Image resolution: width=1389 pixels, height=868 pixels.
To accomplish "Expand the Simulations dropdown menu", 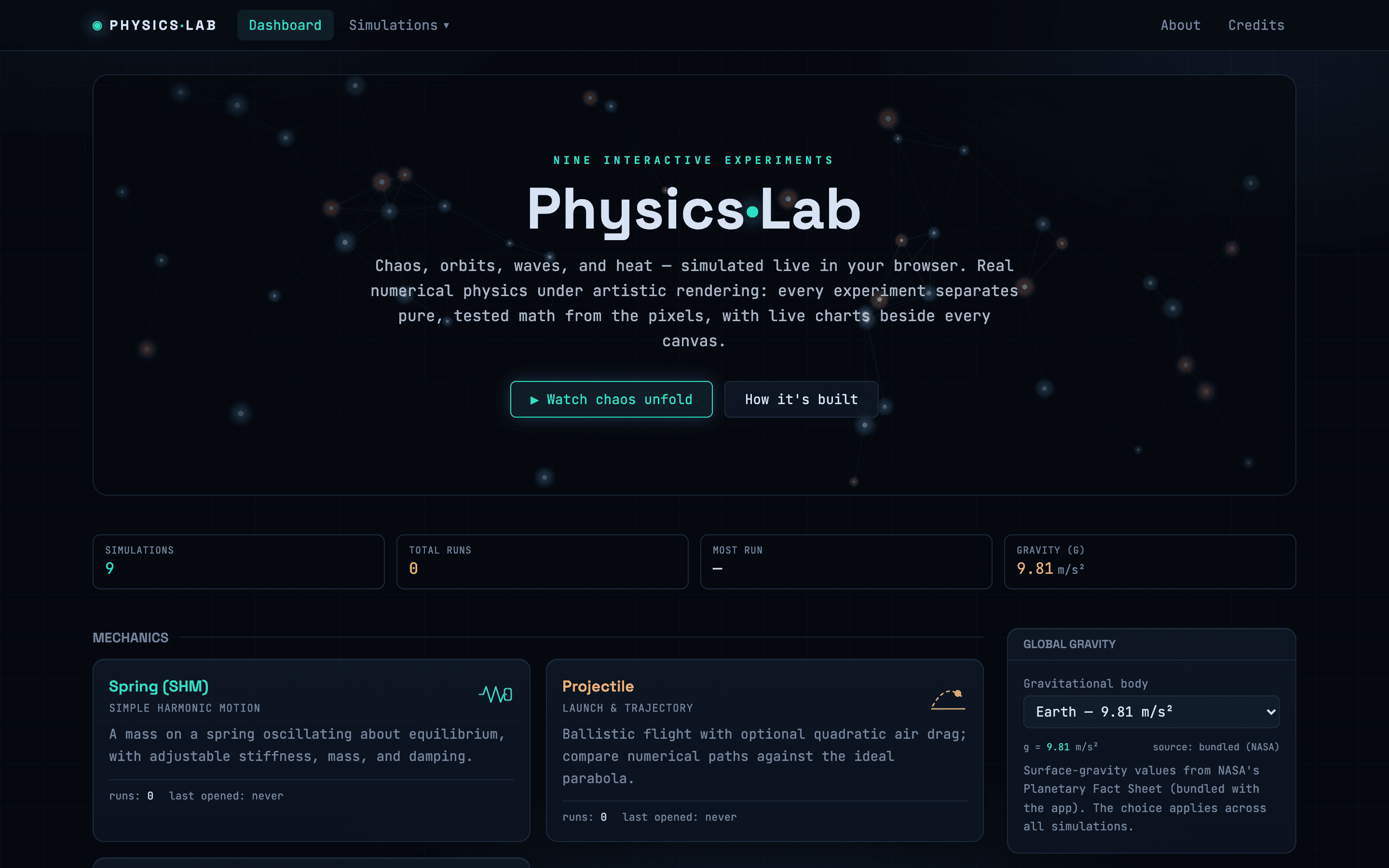I will tap(399, 25).
